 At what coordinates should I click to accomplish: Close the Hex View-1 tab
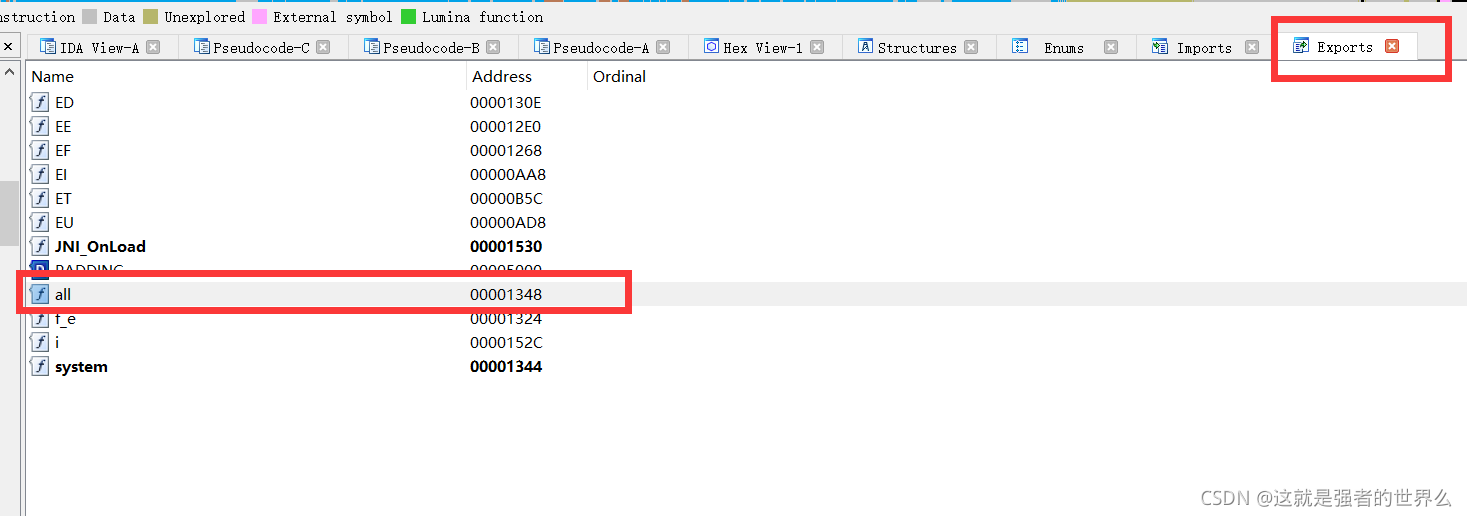click(817, 47)
